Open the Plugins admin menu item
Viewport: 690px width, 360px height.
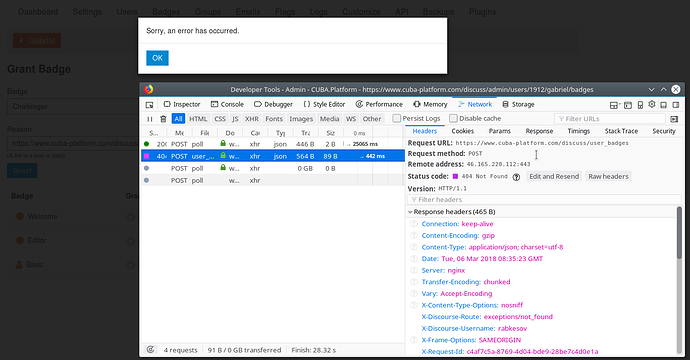(x=482, y=12)
